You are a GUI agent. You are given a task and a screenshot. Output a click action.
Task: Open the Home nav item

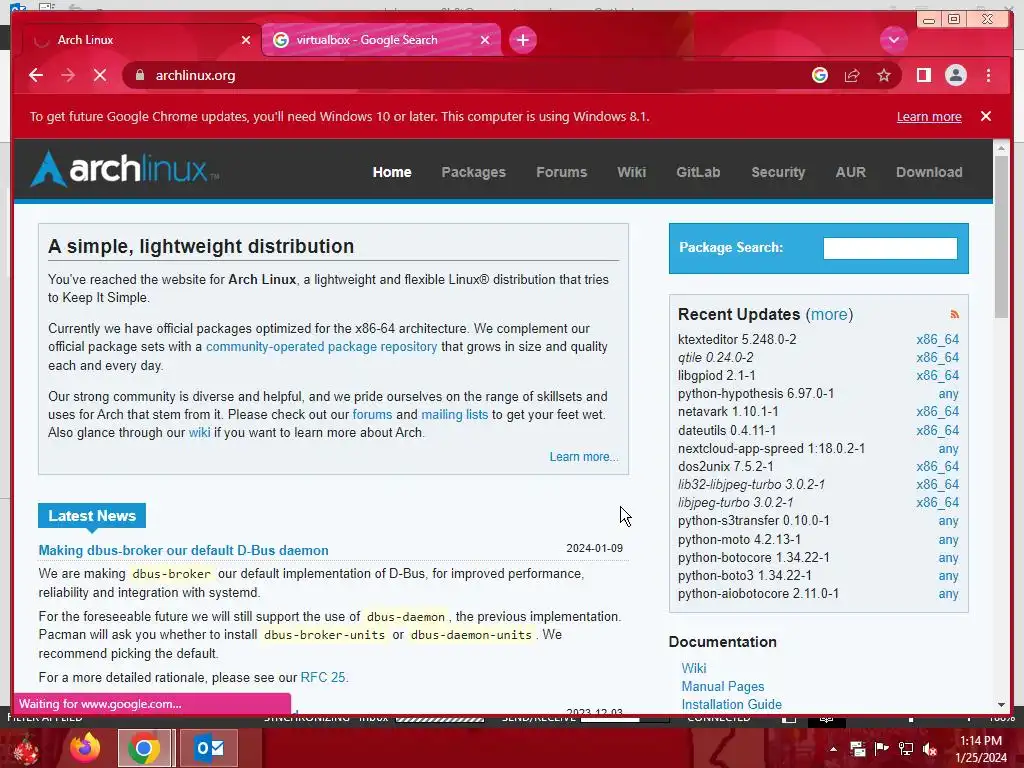392,172
